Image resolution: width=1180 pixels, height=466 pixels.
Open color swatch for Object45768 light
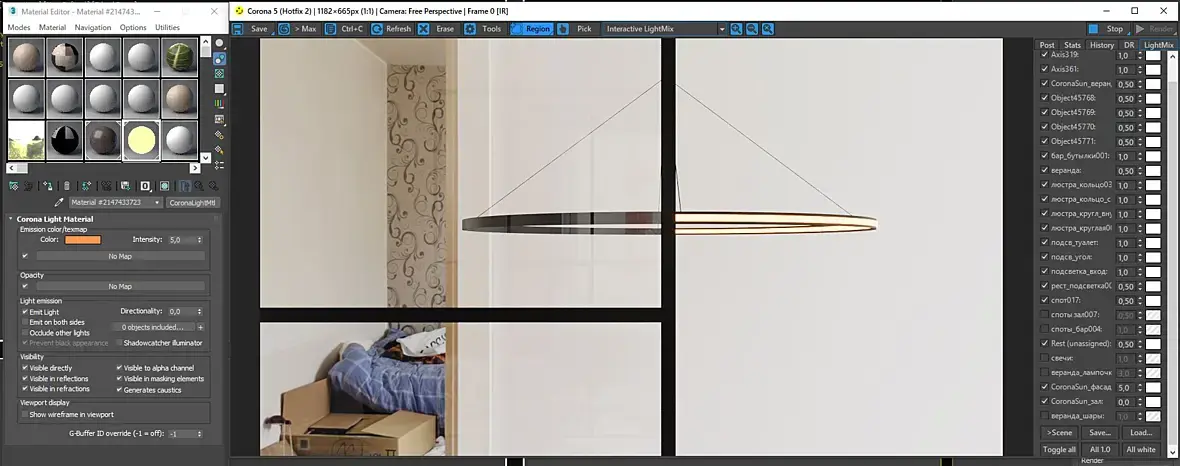[x=1153, y=99]
